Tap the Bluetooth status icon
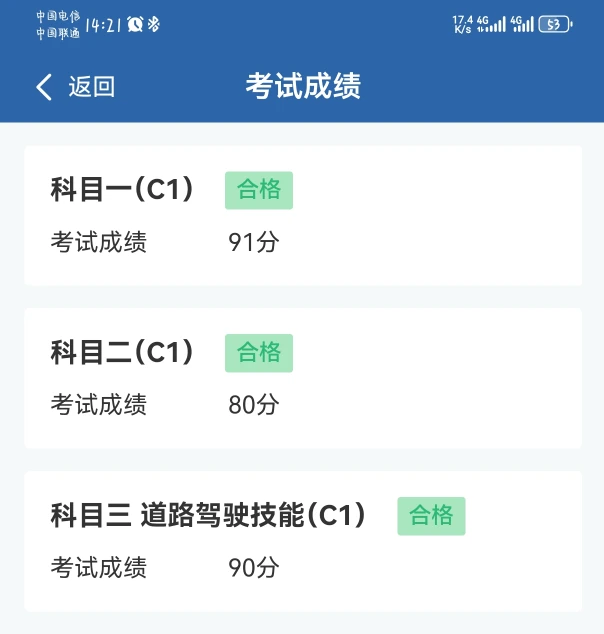Screen dimensions: 604x634 [x=153, y=24]
